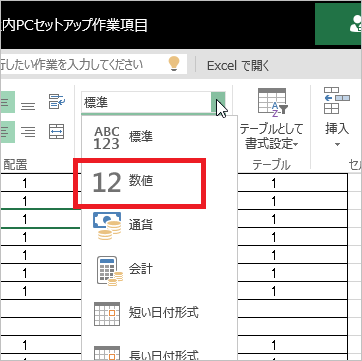Viewport: 362px width, 361px height.
Task: Choose the 通貨 currency format
Action: [x=159, y=225]
